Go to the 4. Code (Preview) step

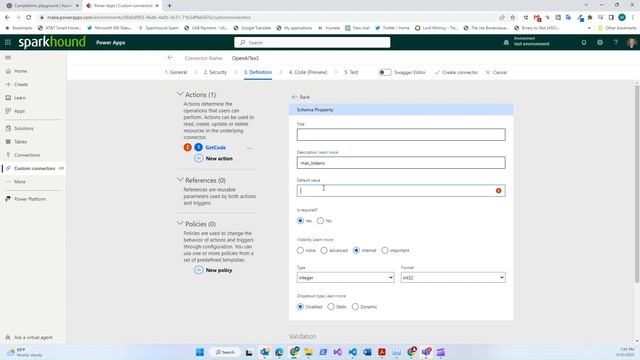click(308, 72)
